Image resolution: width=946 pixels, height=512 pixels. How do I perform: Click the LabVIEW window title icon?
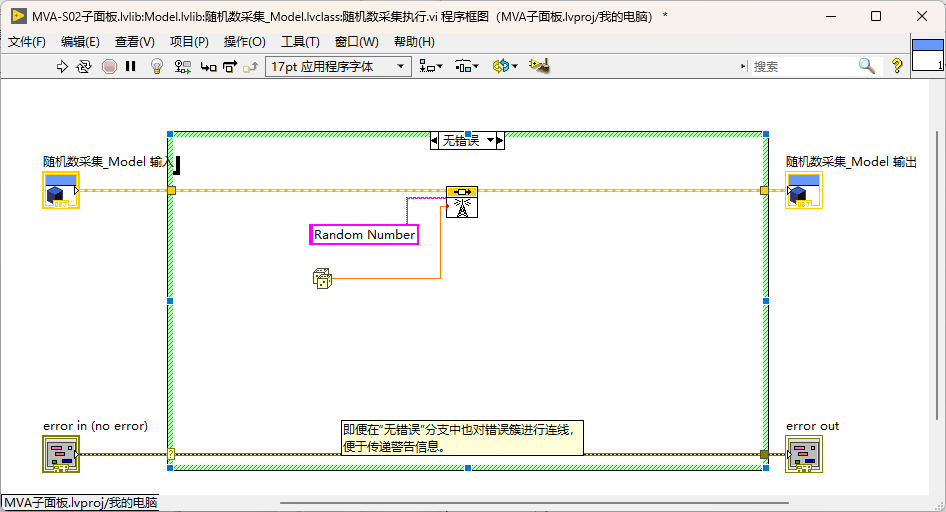[x=18, y=16]
